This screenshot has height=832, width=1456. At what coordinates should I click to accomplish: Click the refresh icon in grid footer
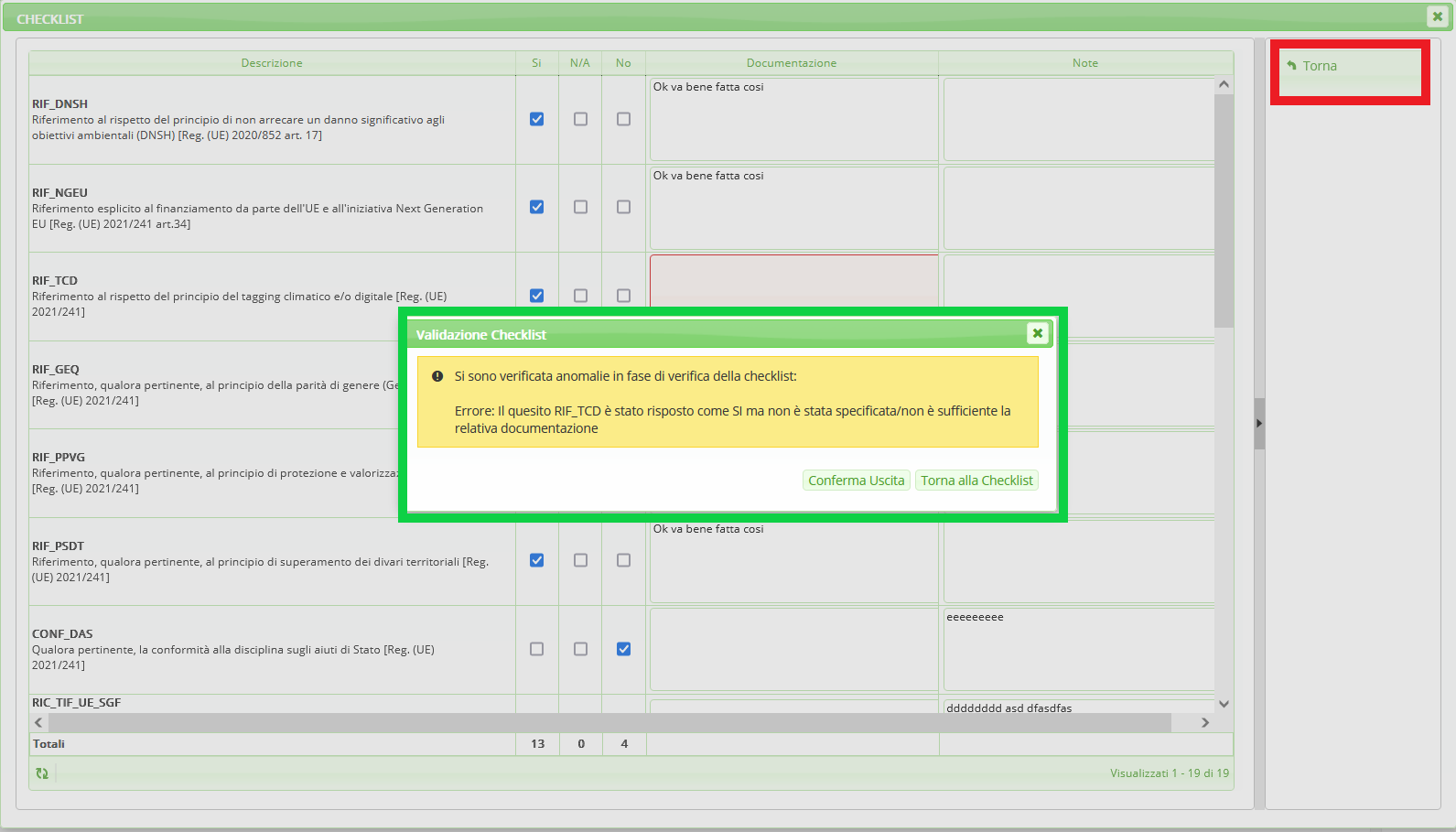[42, 773]
